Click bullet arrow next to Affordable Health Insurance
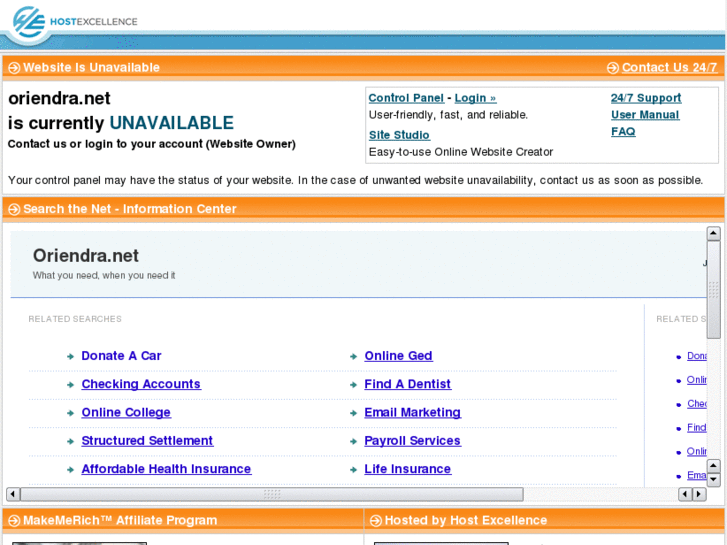 click(70, 469)
